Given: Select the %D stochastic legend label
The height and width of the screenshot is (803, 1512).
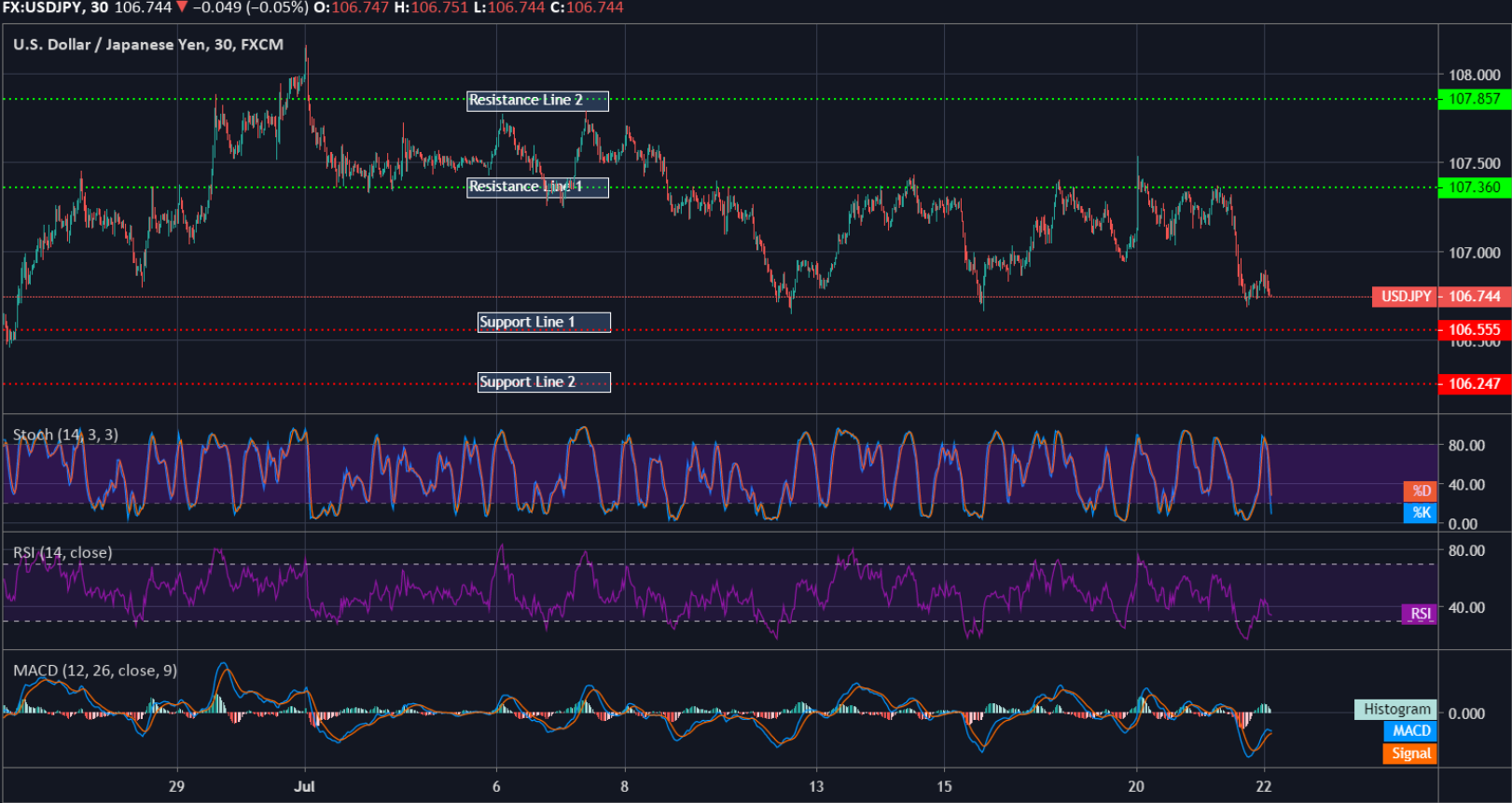Looking at the screenshot, I should pyautogui.click(x=1421, y=491).
